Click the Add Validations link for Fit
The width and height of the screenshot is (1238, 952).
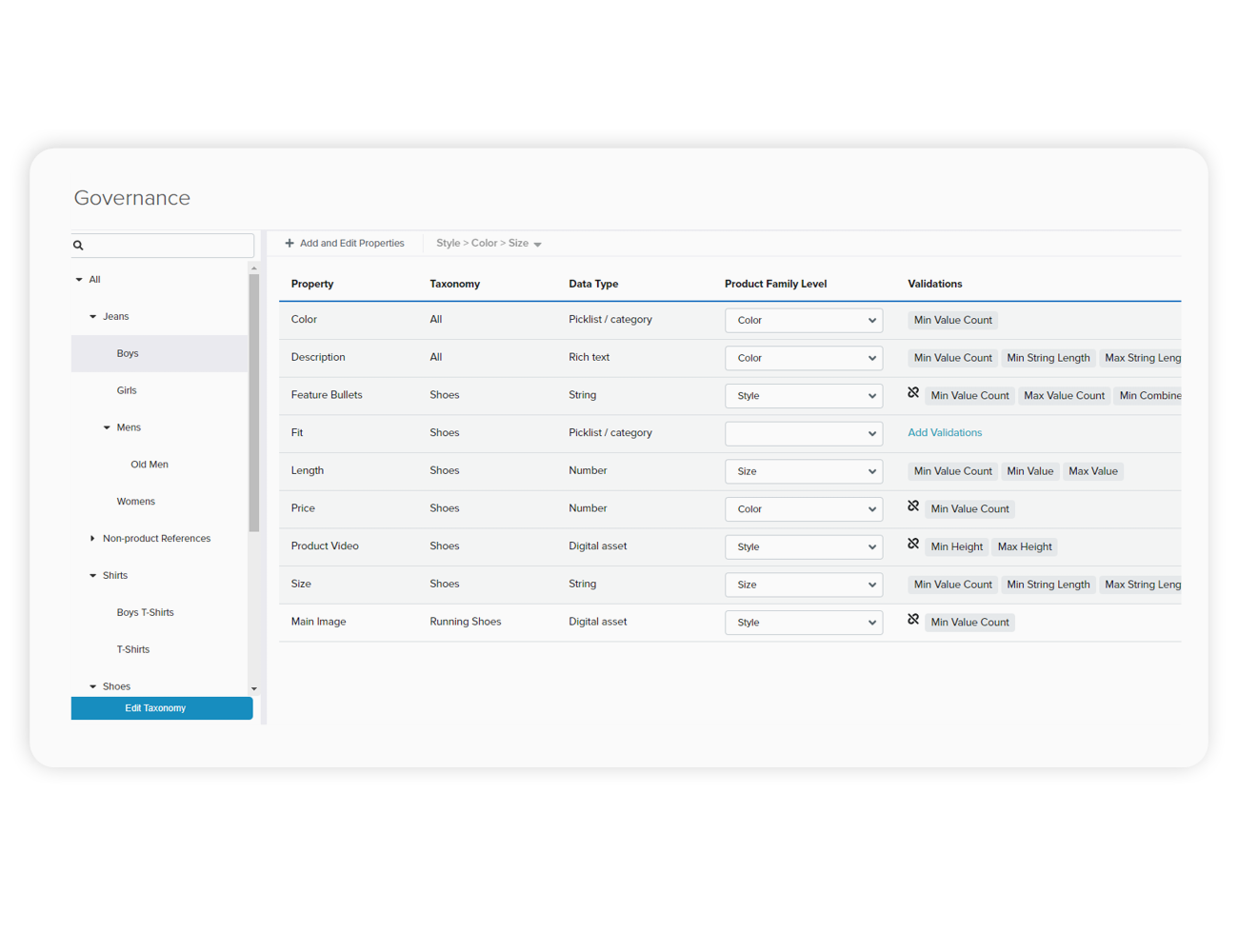point(944,433)
